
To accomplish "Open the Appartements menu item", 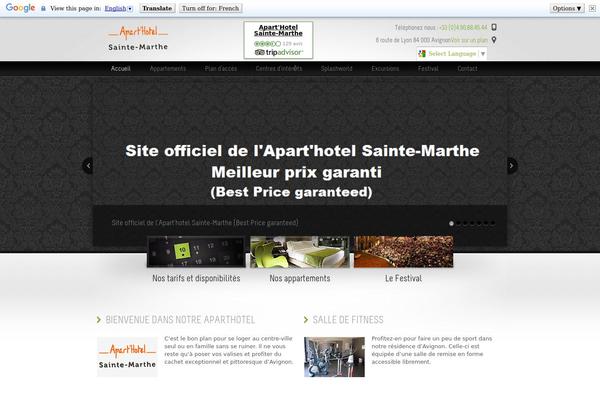I will click(168, 69).
